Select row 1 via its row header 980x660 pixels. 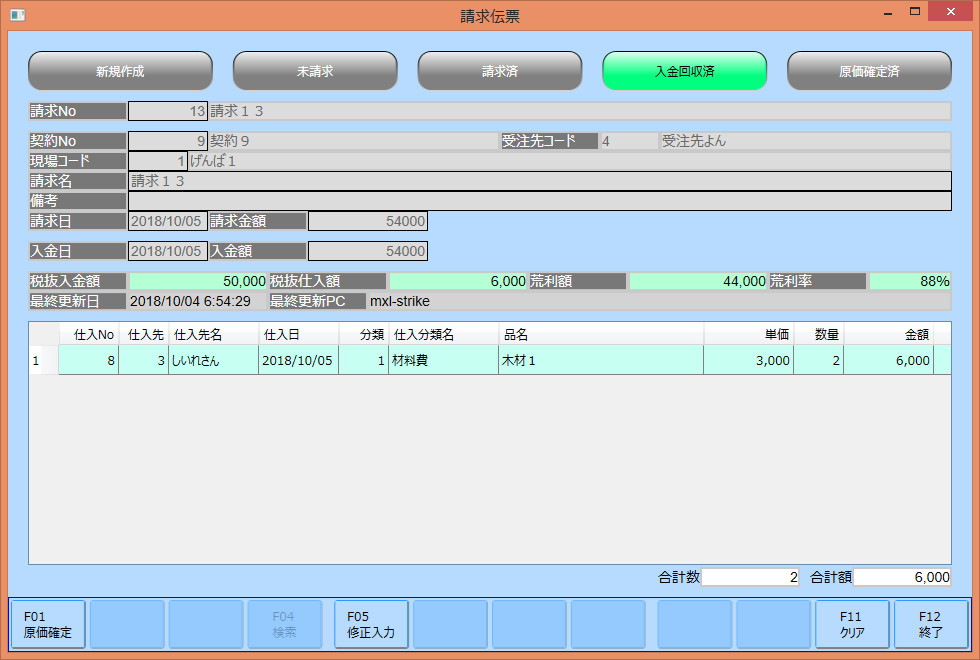43,360
